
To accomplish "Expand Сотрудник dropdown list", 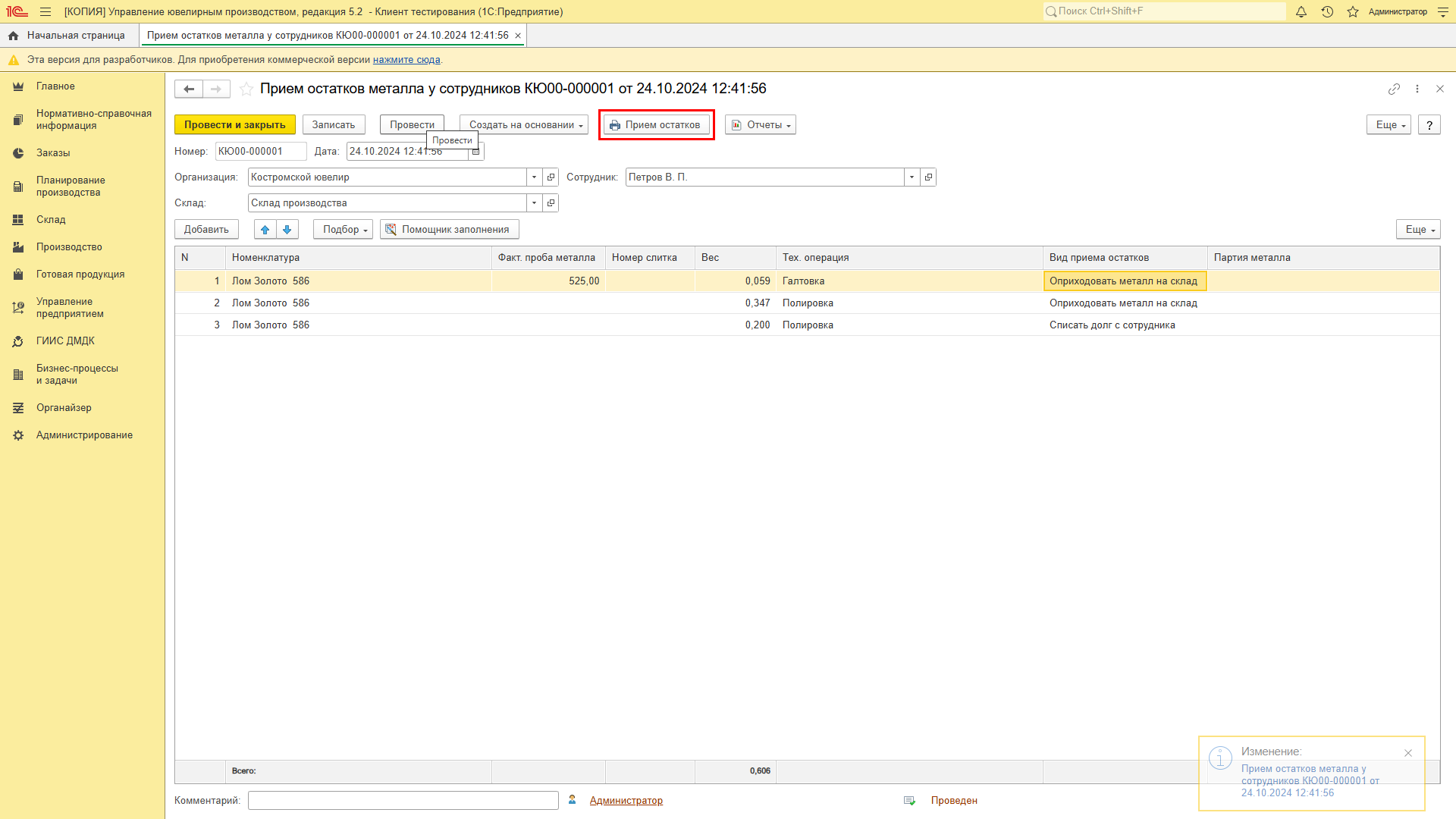I will 912,177.
